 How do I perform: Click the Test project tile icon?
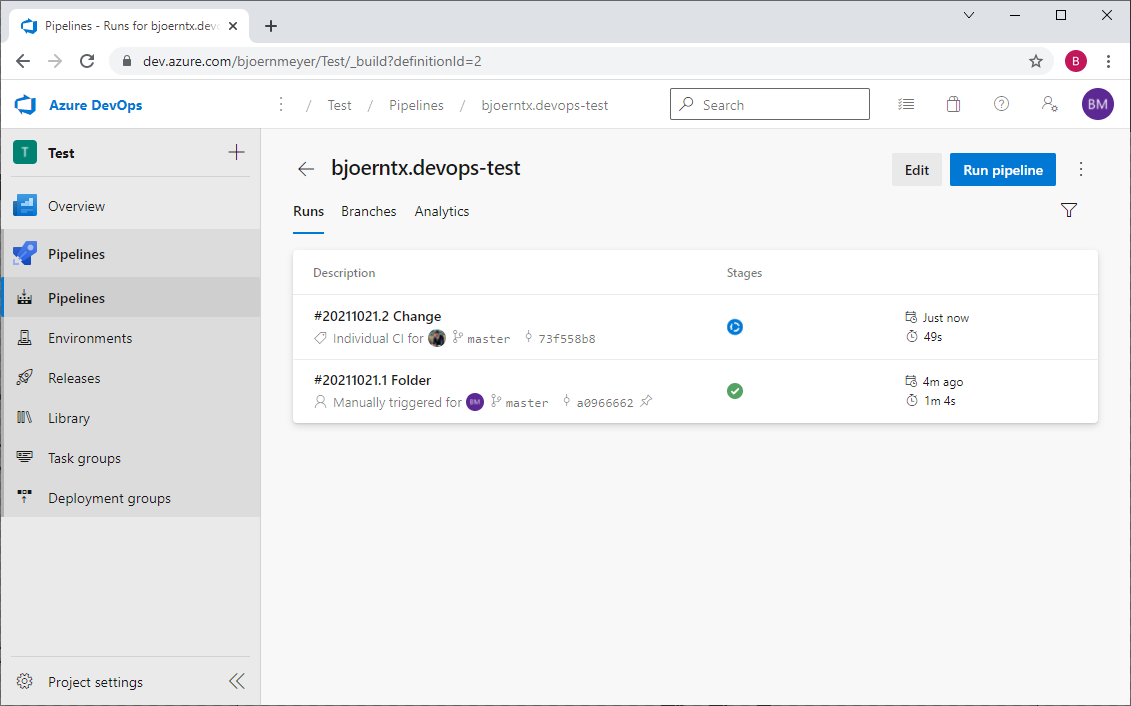tap(25, 152)
